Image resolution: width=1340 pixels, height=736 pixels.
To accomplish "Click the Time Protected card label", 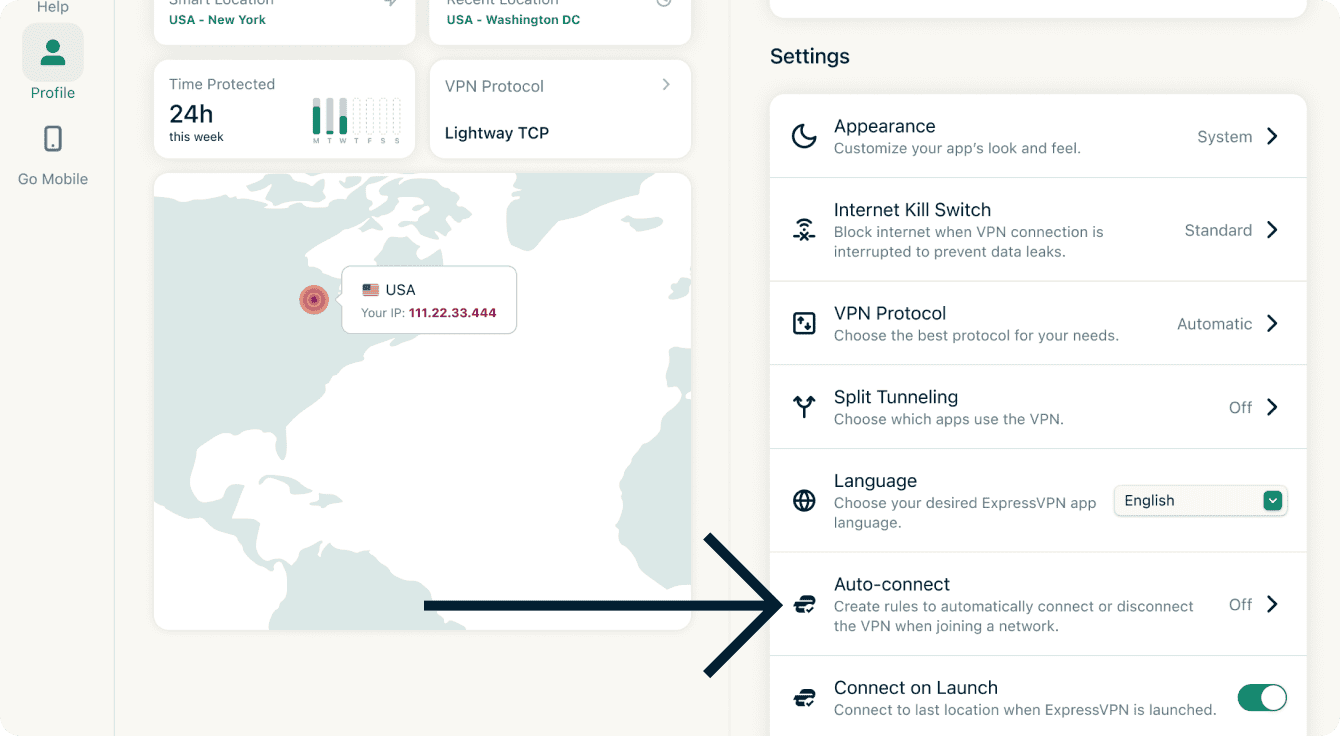I will click(x=222, y=84).
